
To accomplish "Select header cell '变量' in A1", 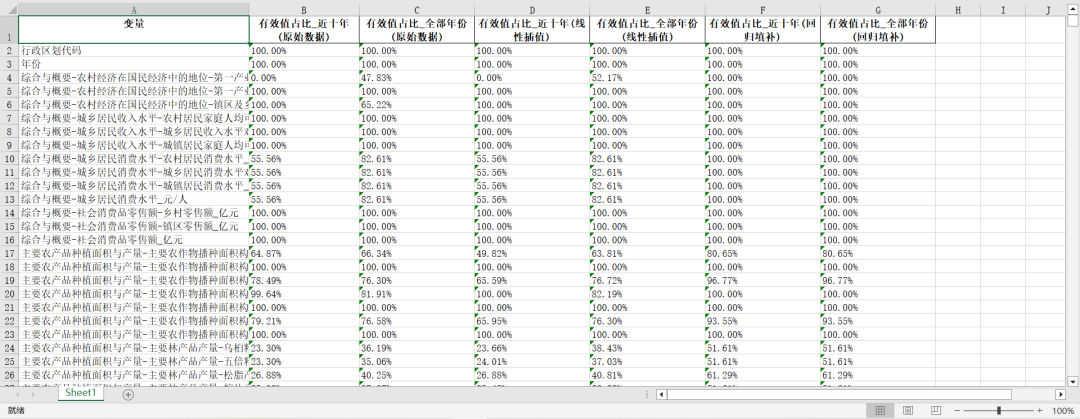I will click(x=134, y=30).
